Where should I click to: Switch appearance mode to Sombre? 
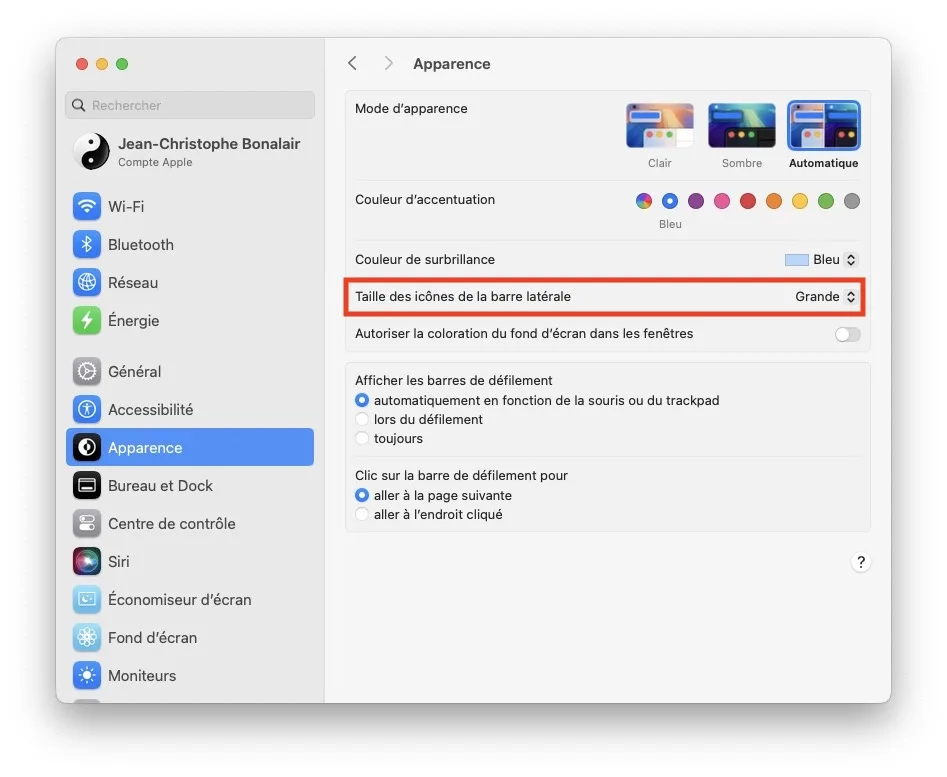click(741, 125)
